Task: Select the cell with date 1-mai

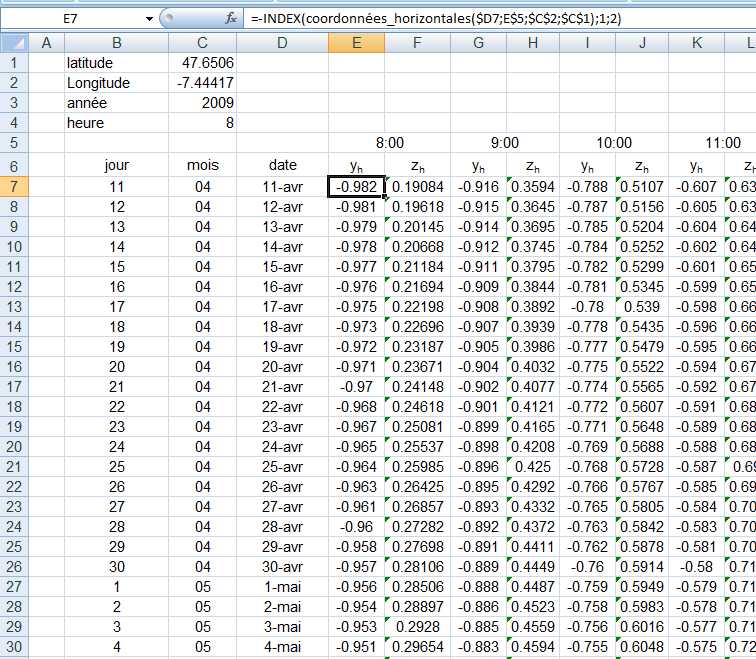Action: pyautogui.click(x=283, y=588)
